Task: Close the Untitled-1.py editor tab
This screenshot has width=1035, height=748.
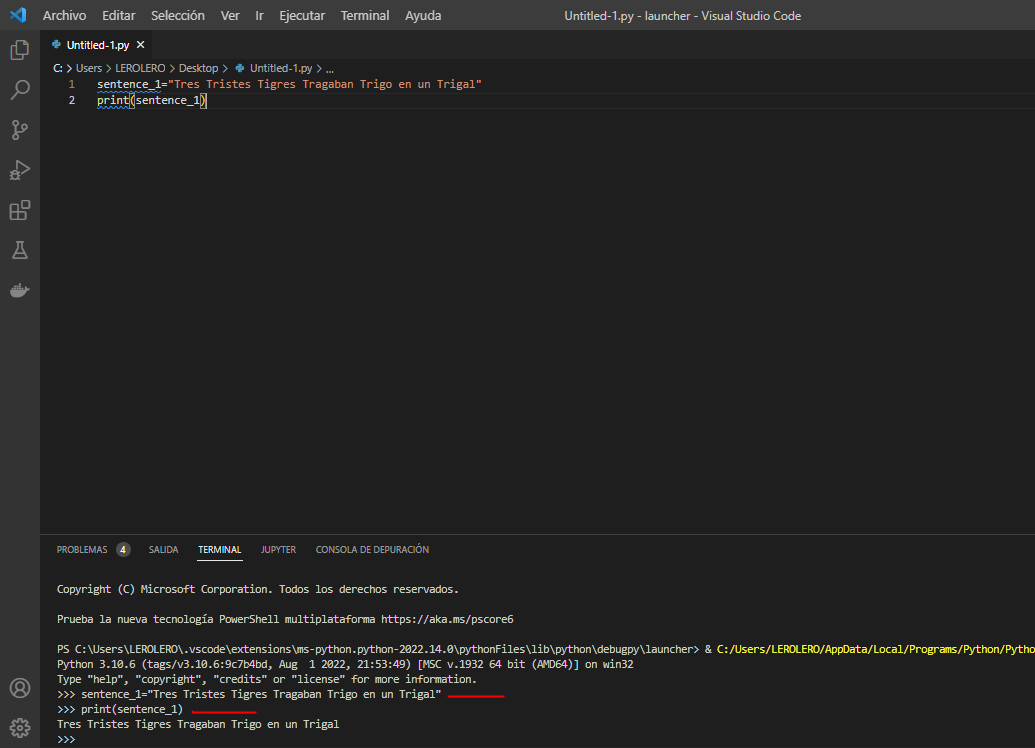Action: click(141, 45)
